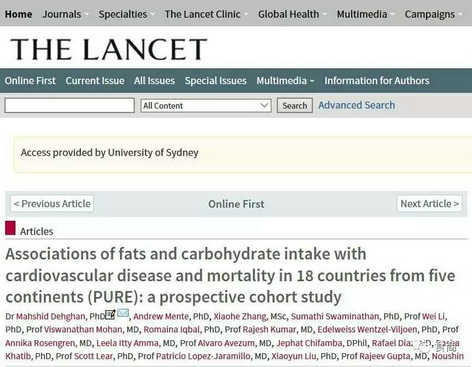This screenshot has height=367, width=472.
Task: Go to All Issues
Action: [154, 81]
